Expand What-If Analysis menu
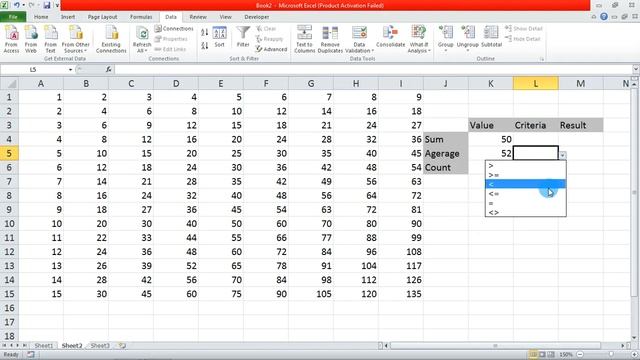The height and width of the screenshot is (360, 640). (x=418, y=39)
